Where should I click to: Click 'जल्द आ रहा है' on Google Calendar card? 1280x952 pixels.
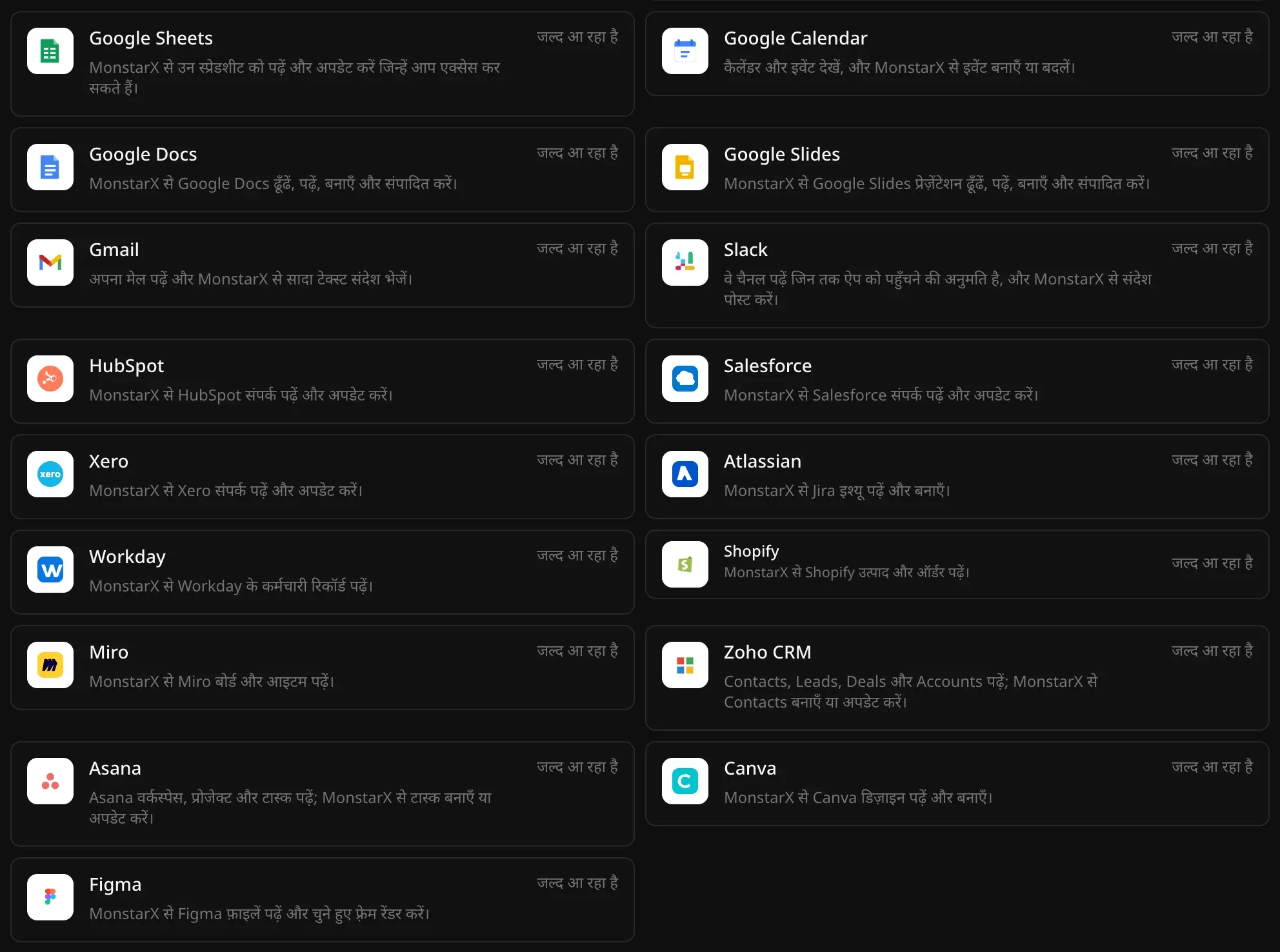pyautogui.click(x=1212, y=37)
